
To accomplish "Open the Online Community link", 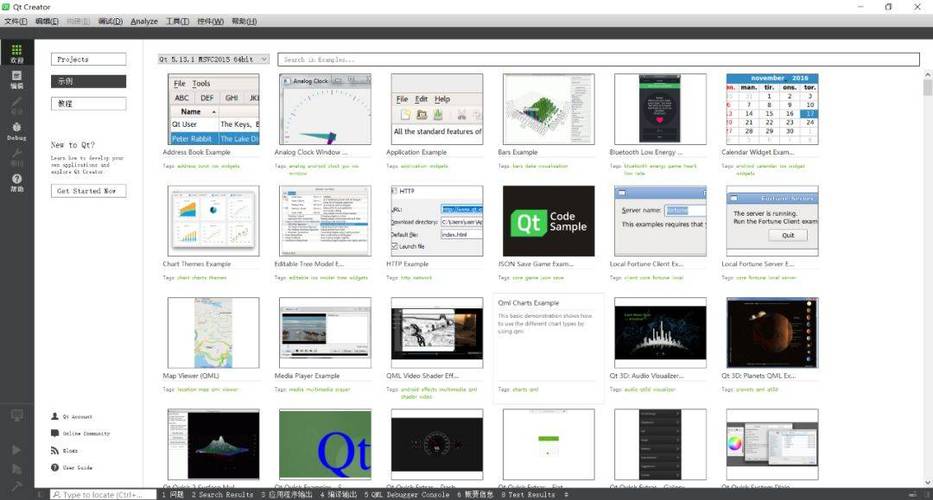I will tap(81, 433).
